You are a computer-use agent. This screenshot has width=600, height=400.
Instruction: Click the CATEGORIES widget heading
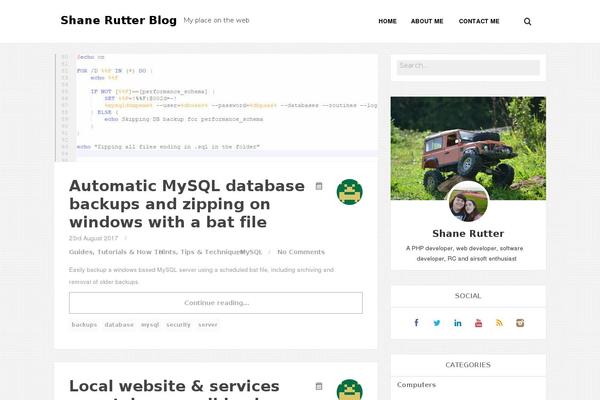[x=468, y=365]
